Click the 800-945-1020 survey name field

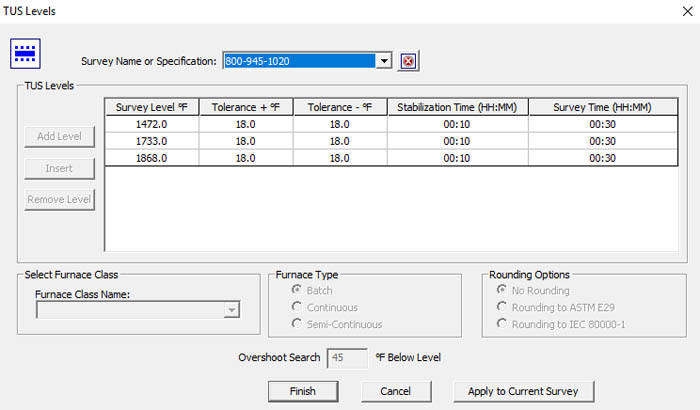click(x=299, y=61)
